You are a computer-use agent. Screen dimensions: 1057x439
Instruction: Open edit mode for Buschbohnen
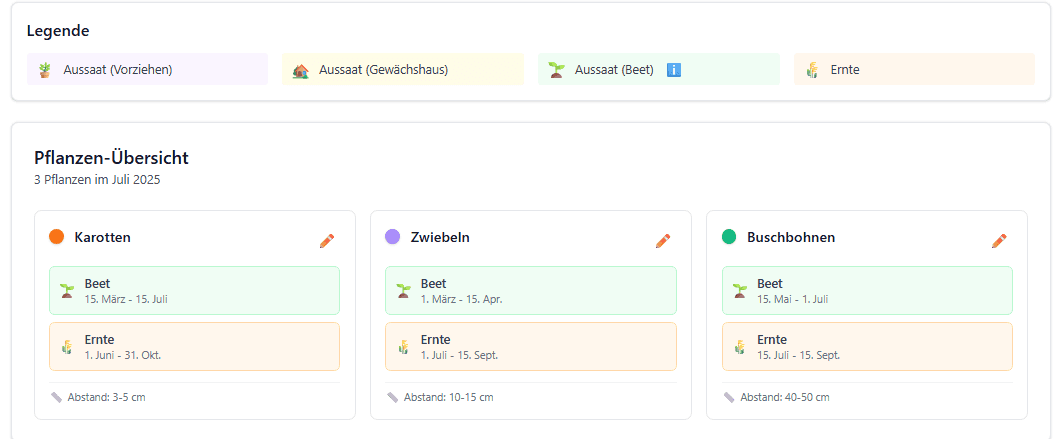pyautogui.click(x=999, y=240)
